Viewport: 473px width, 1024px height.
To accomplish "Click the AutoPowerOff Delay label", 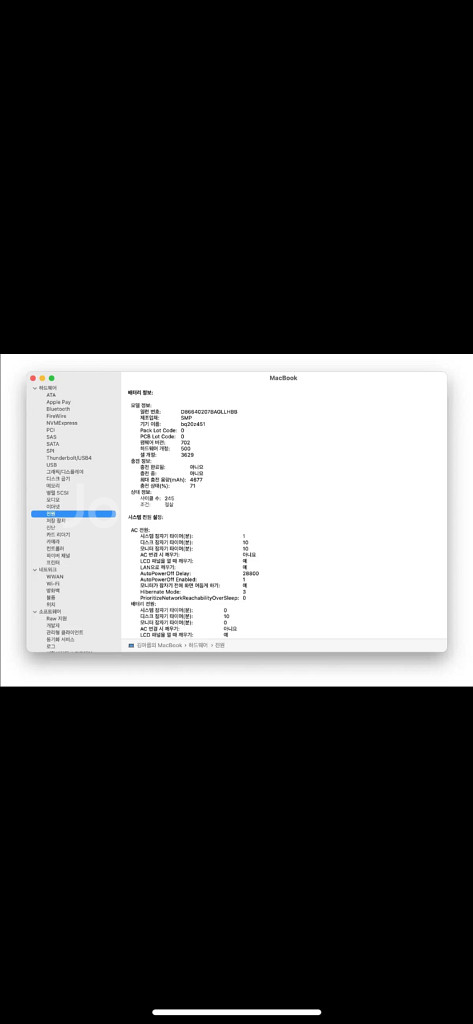I will pyautogui.click(x=165, y=573).
